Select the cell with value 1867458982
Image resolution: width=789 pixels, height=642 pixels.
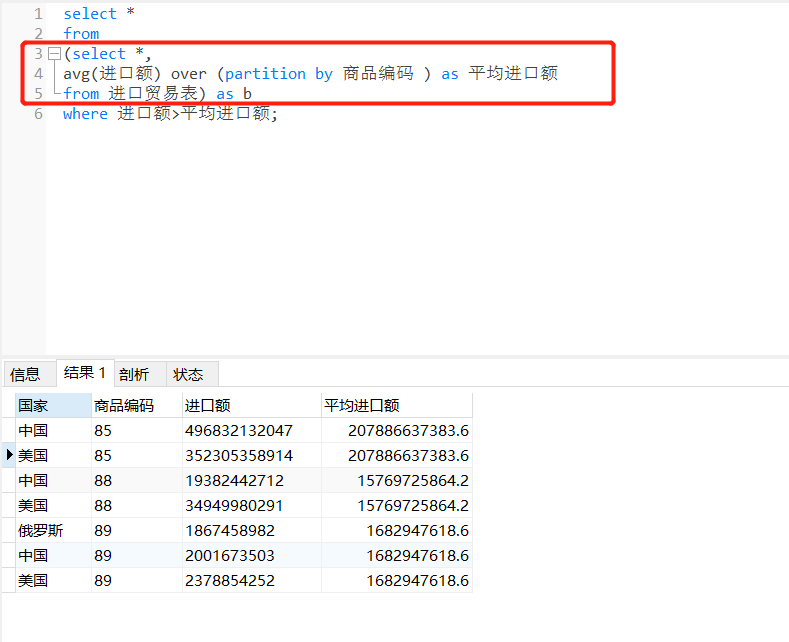pos(252,531)
